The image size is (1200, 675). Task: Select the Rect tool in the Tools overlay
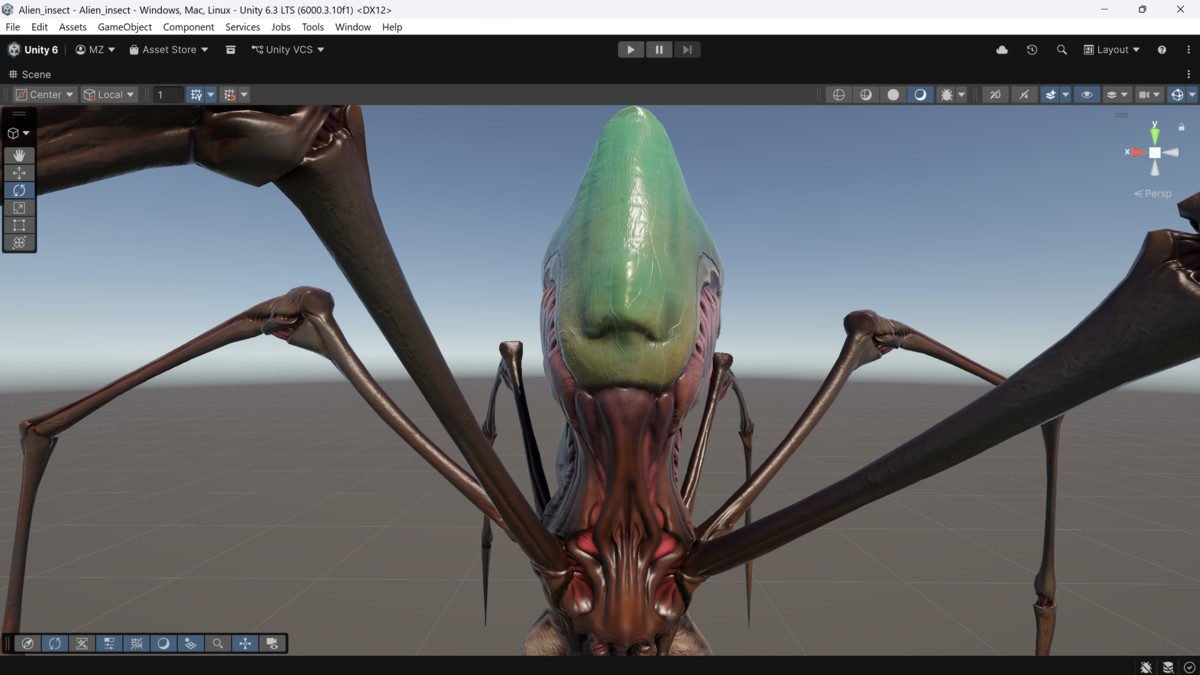(x=19, y=224)
